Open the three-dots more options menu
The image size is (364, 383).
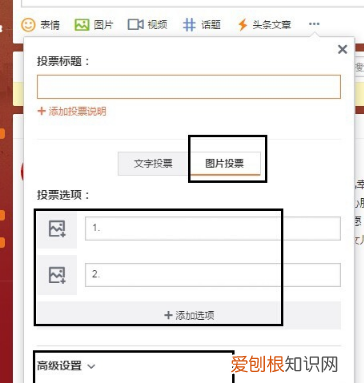314,24
